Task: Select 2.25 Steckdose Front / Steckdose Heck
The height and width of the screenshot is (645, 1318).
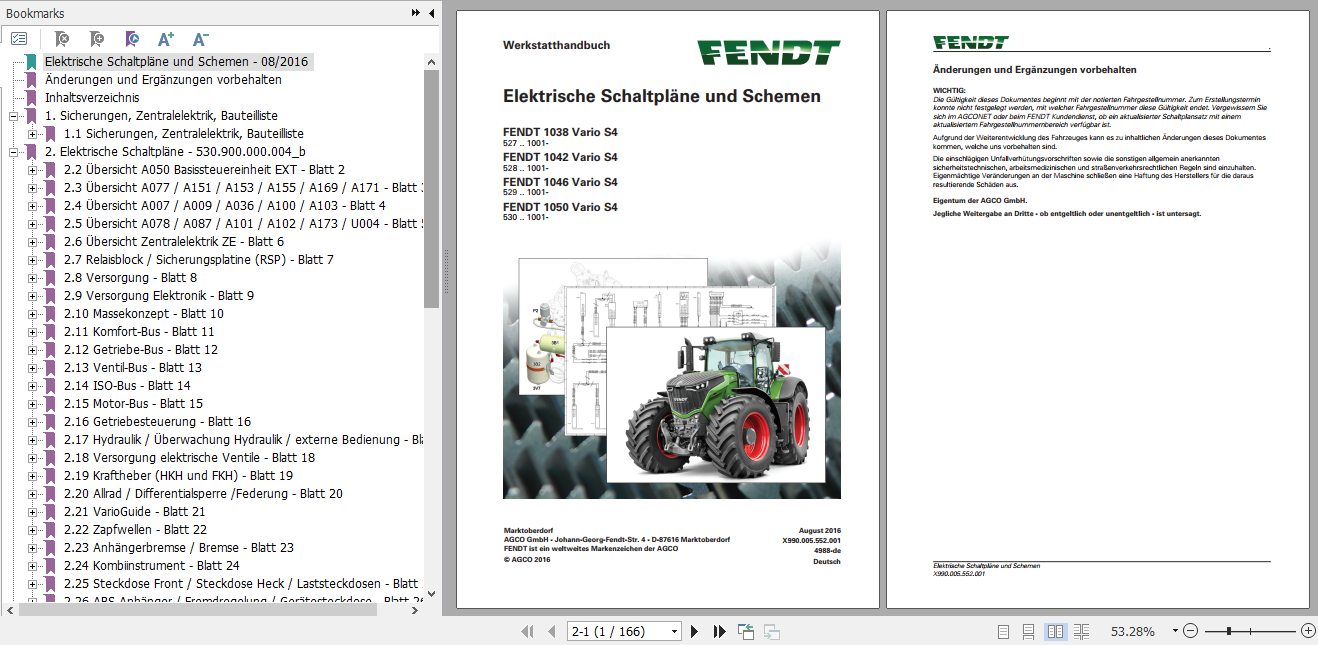Action: point(243,584)
